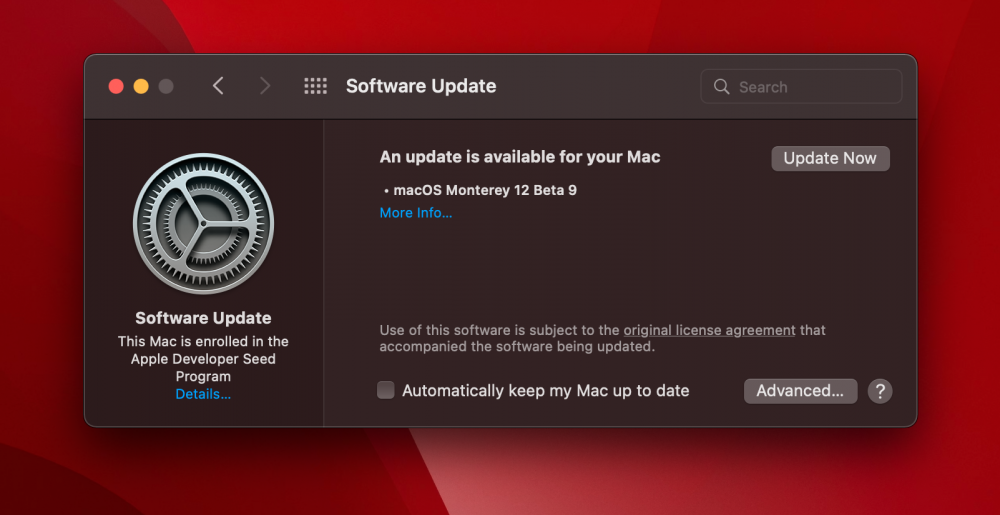Click the forward arrow in toolbar

tap(265, 86)
